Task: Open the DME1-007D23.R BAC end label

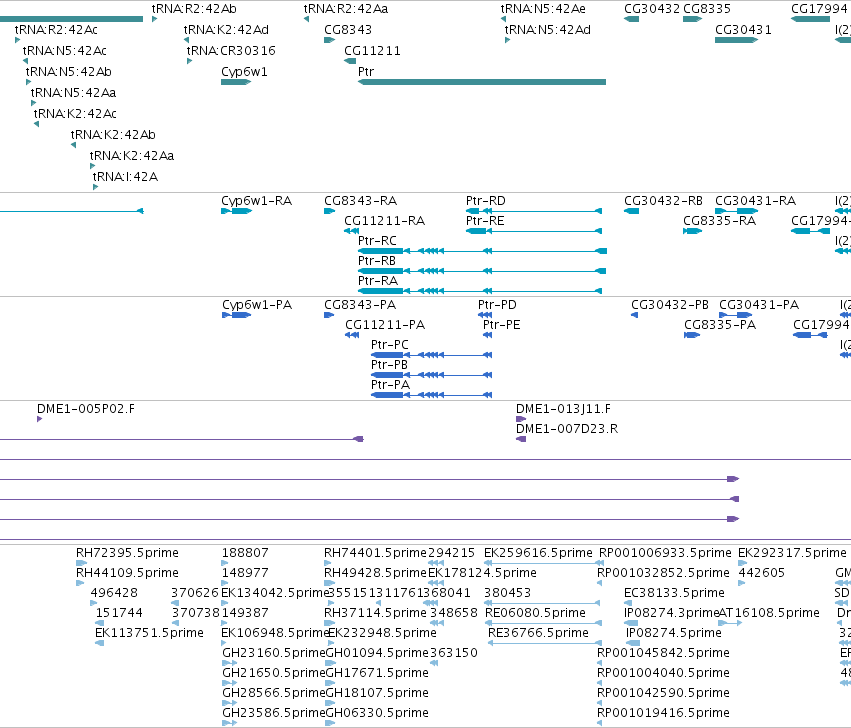Action: point(567,429)
